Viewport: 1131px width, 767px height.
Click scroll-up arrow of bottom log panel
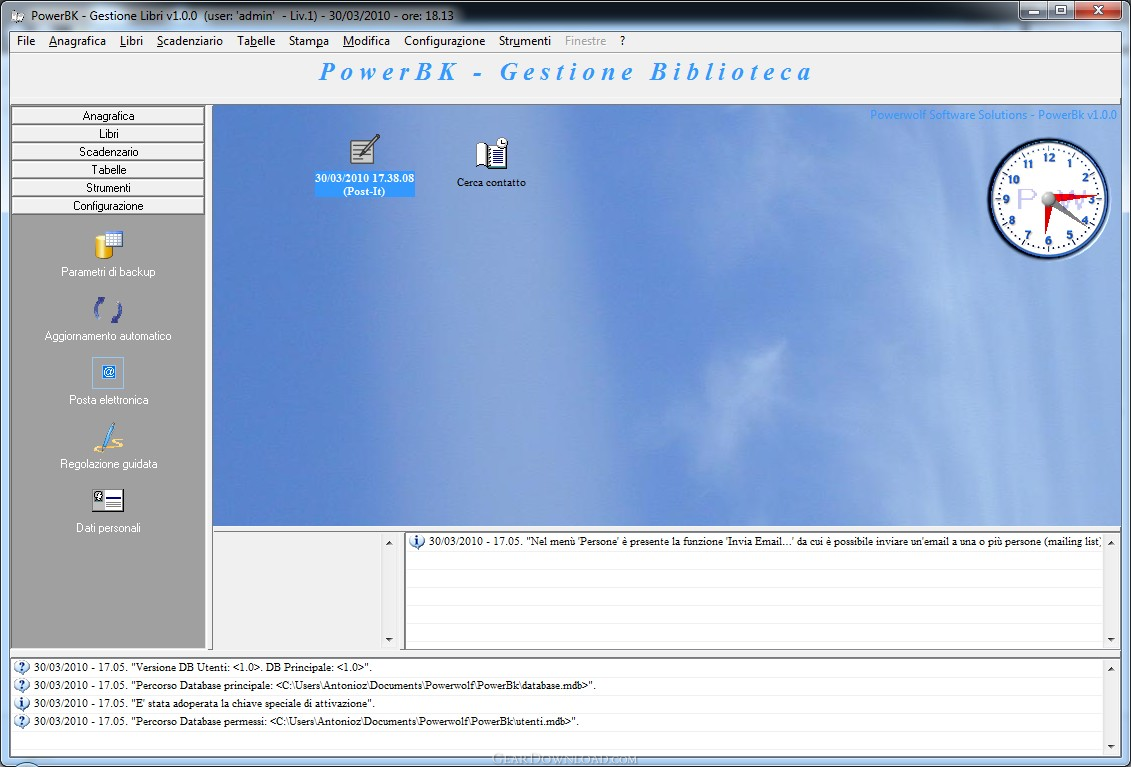pyautogui.click(x=1111, y=669)
